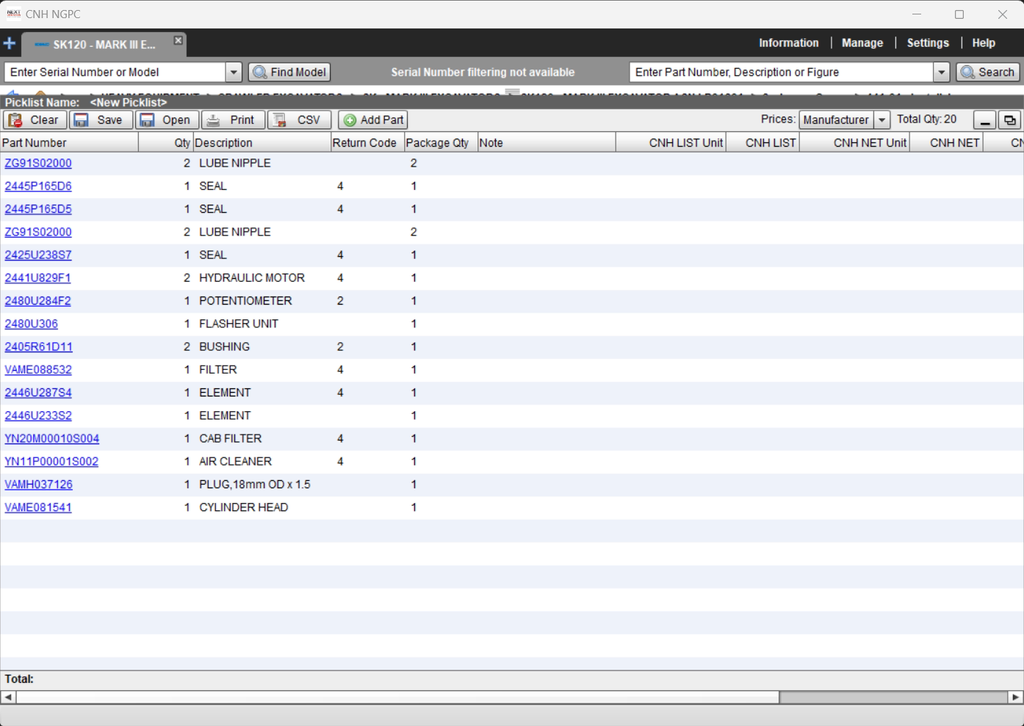Open part link 2441U829F1

(x=38, y=278)
